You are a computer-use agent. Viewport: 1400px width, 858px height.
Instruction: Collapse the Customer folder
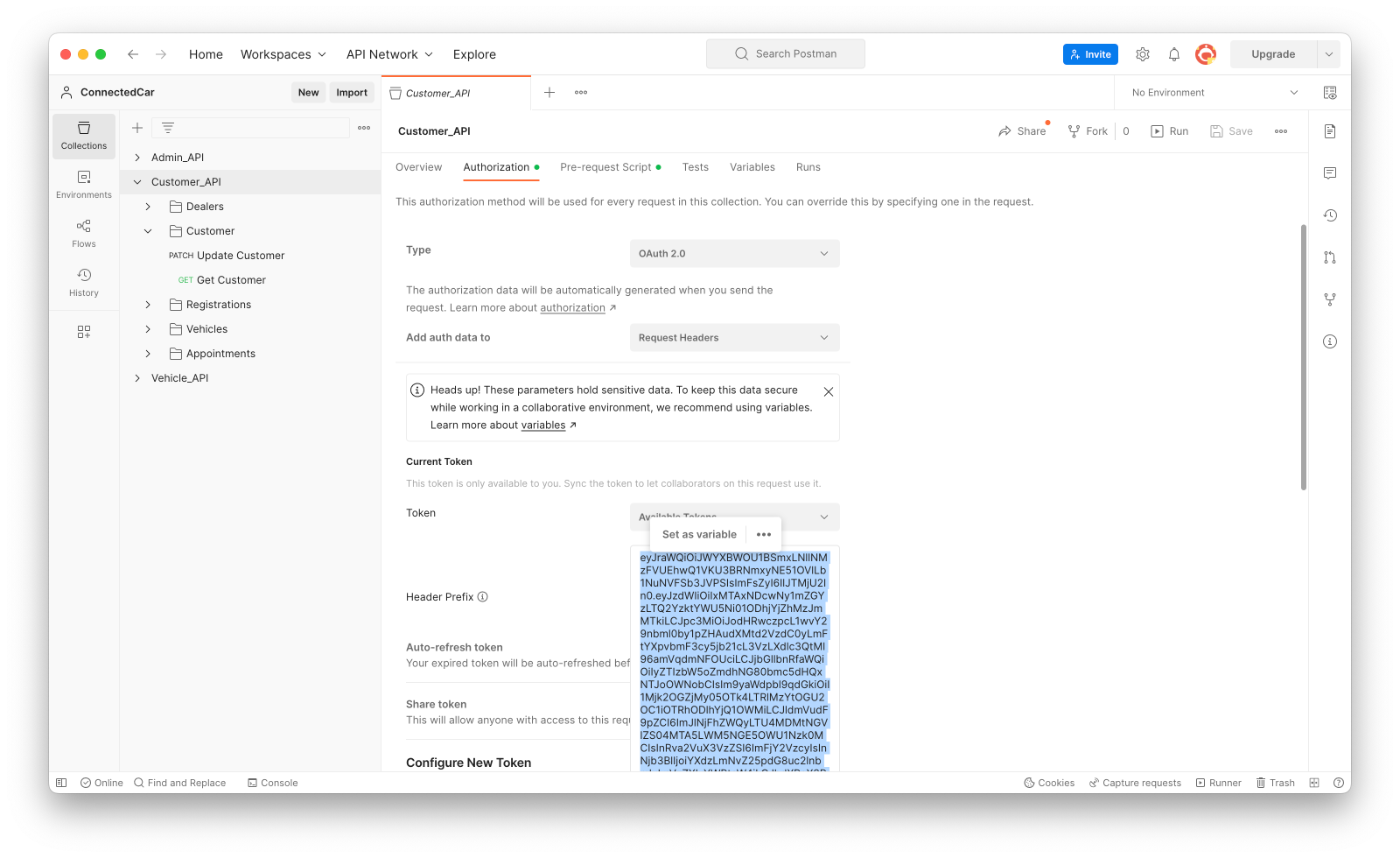point(148,231)
